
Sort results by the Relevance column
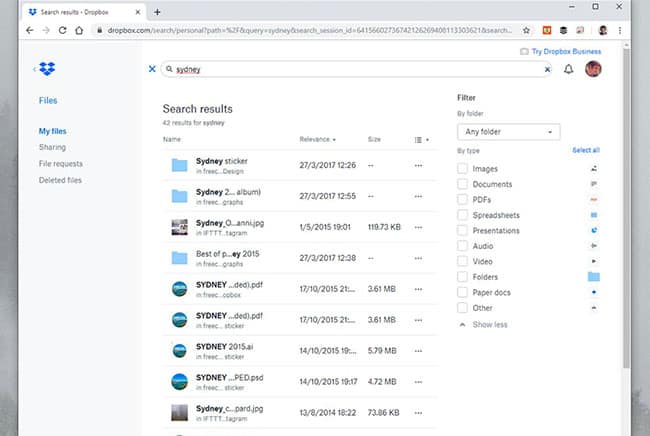point(317,140)
